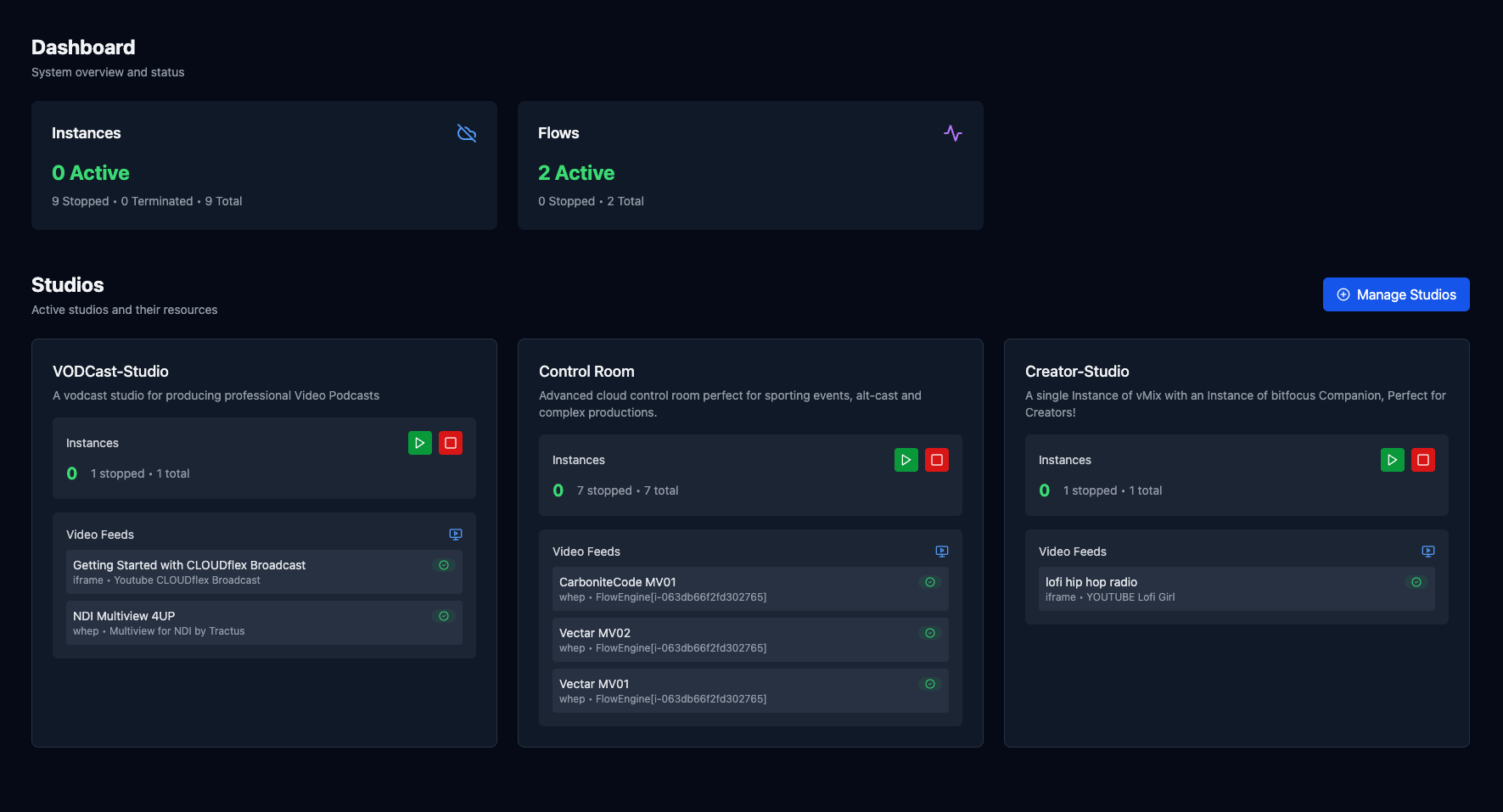The height and width of the screenshot is (812, 1503).
Task: Start all VODCast-Studio instances with the green play icon
Action: point(420,442)
